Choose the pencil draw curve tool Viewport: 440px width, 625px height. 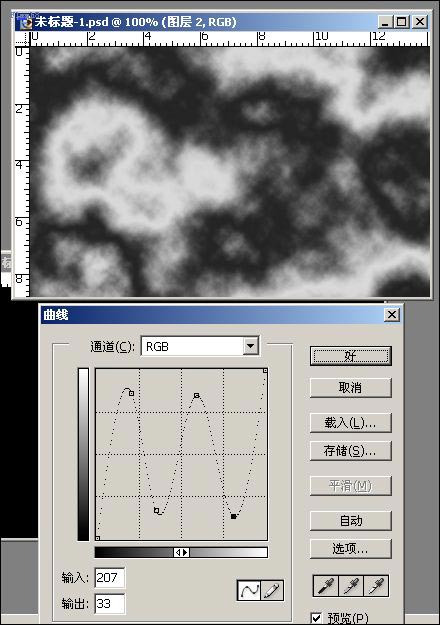pos(272,590)
